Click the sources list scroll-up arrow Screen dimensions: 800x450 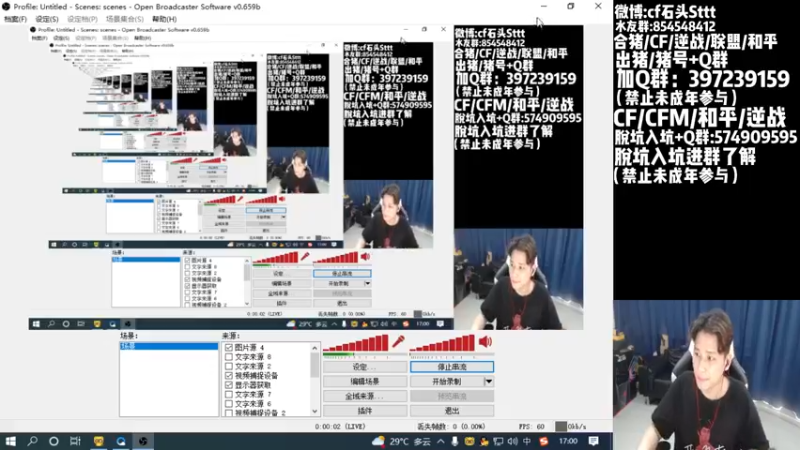[x=315, y=348]
